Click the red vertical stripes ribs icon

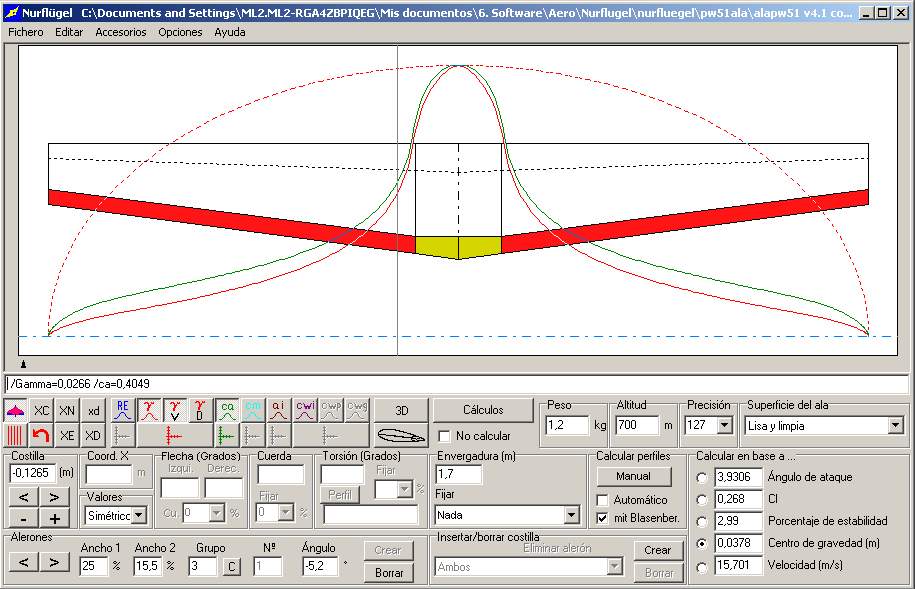pyautogui.click(x=15, y=435)
